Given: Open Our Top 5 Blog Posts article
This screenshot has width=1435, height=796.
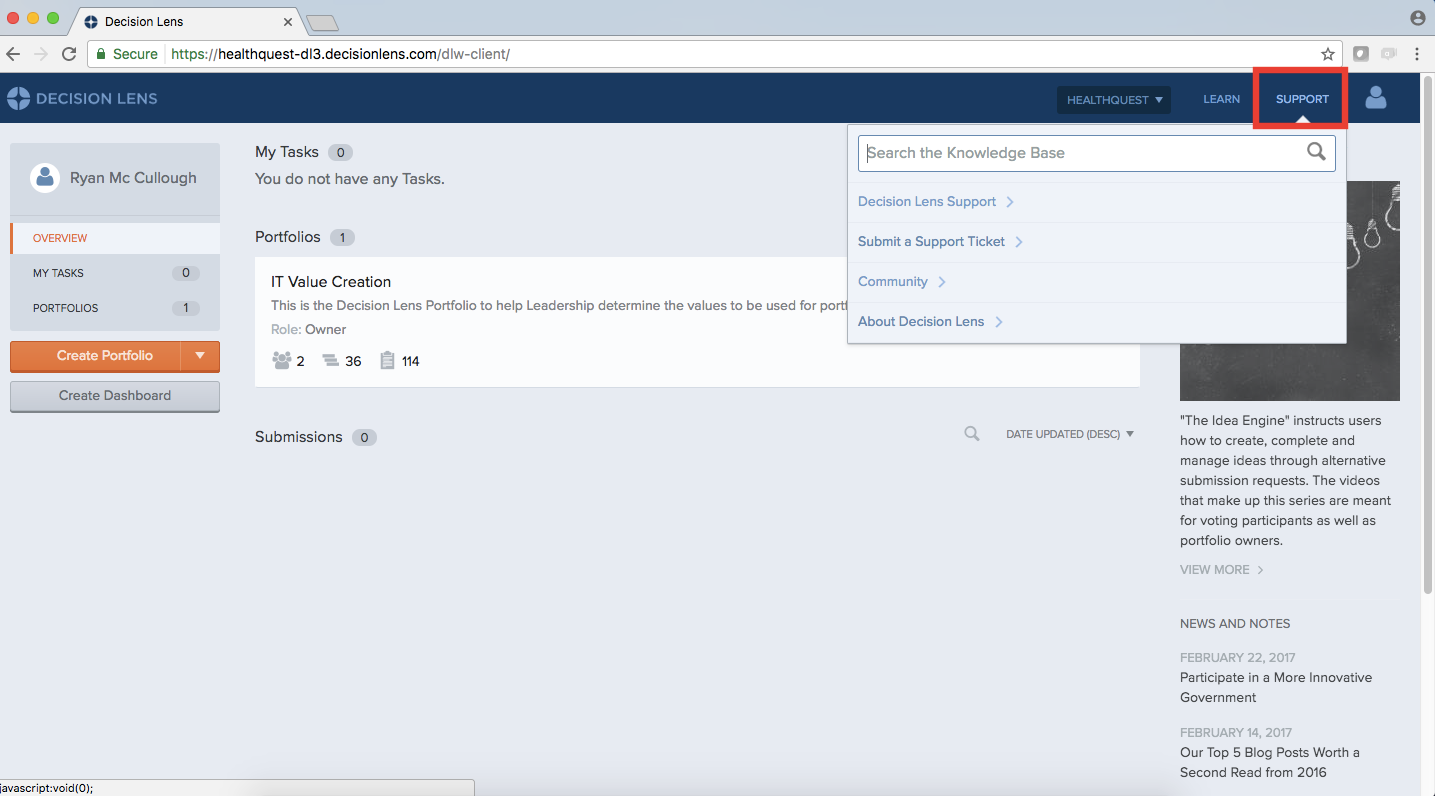Looking at the screenshot, I should coord(1270,763).
